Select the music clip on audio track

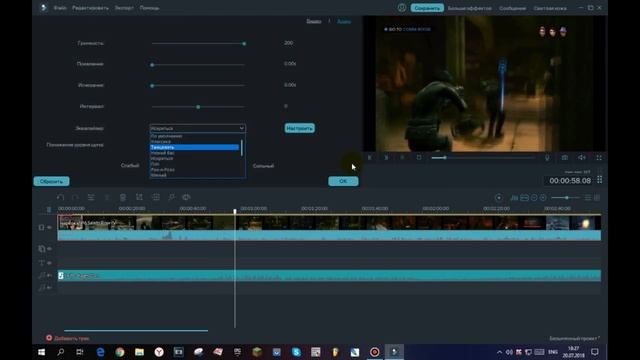[x=329, y=276]
